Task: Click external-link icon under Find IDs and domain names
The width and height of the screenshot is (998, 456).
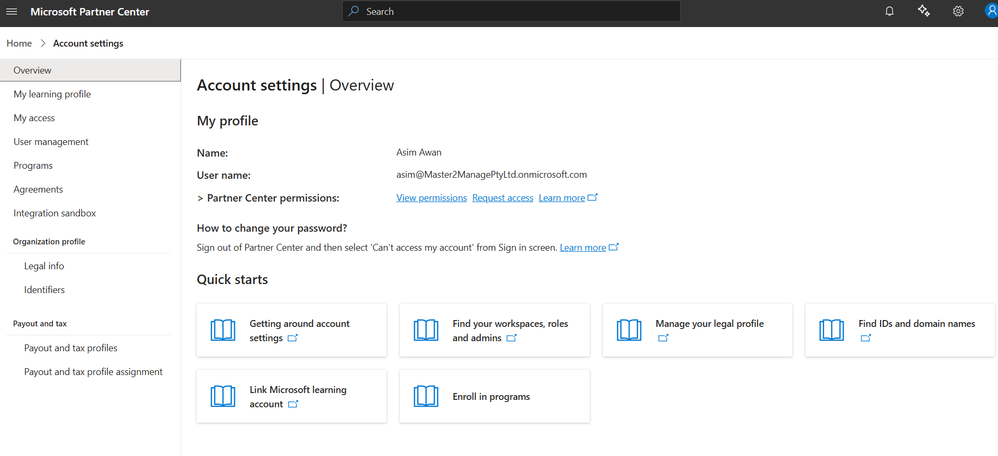Action: pos(866,338)
